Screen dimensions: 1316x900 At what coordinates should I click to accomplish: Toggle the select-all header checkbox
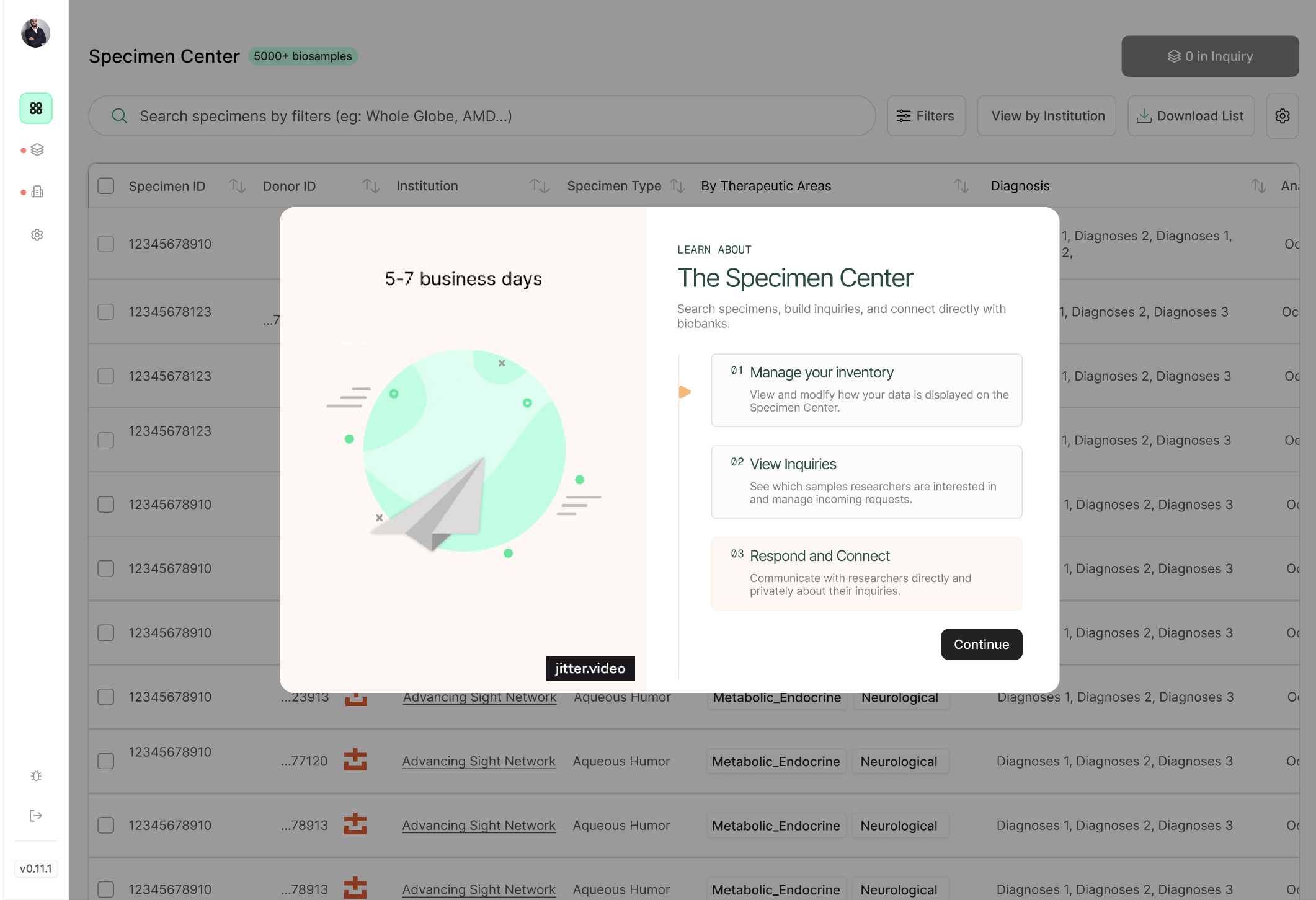pyautogui.click(x=106, y=186)
